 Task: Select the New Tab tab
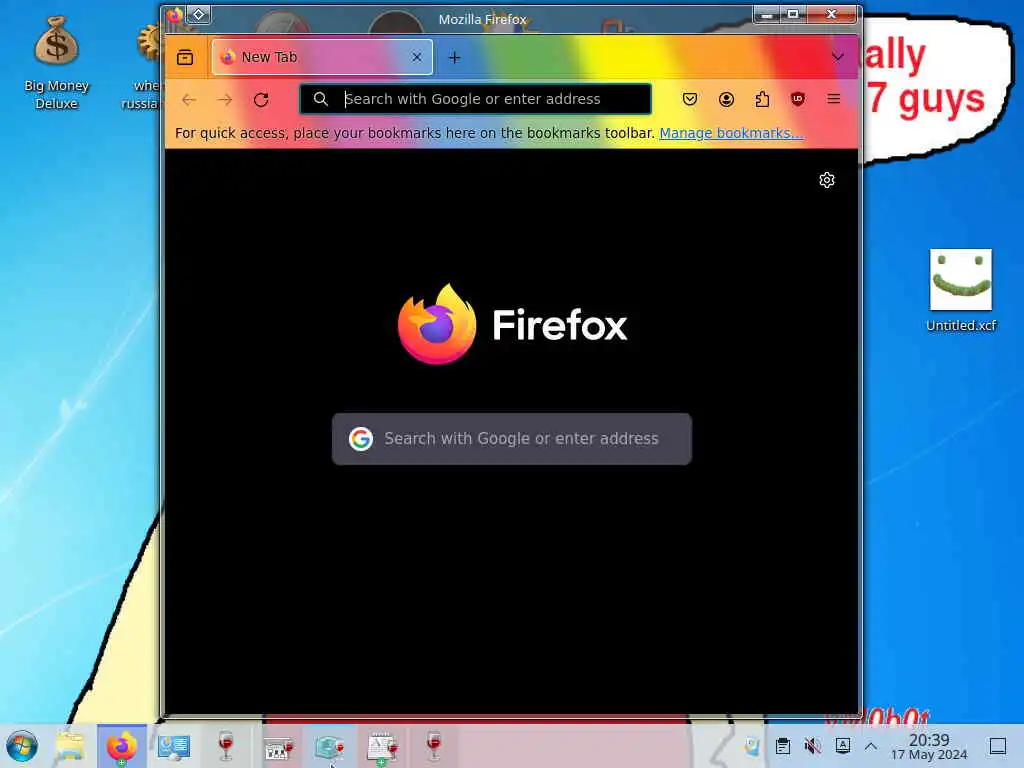click(x=322, y=57)
